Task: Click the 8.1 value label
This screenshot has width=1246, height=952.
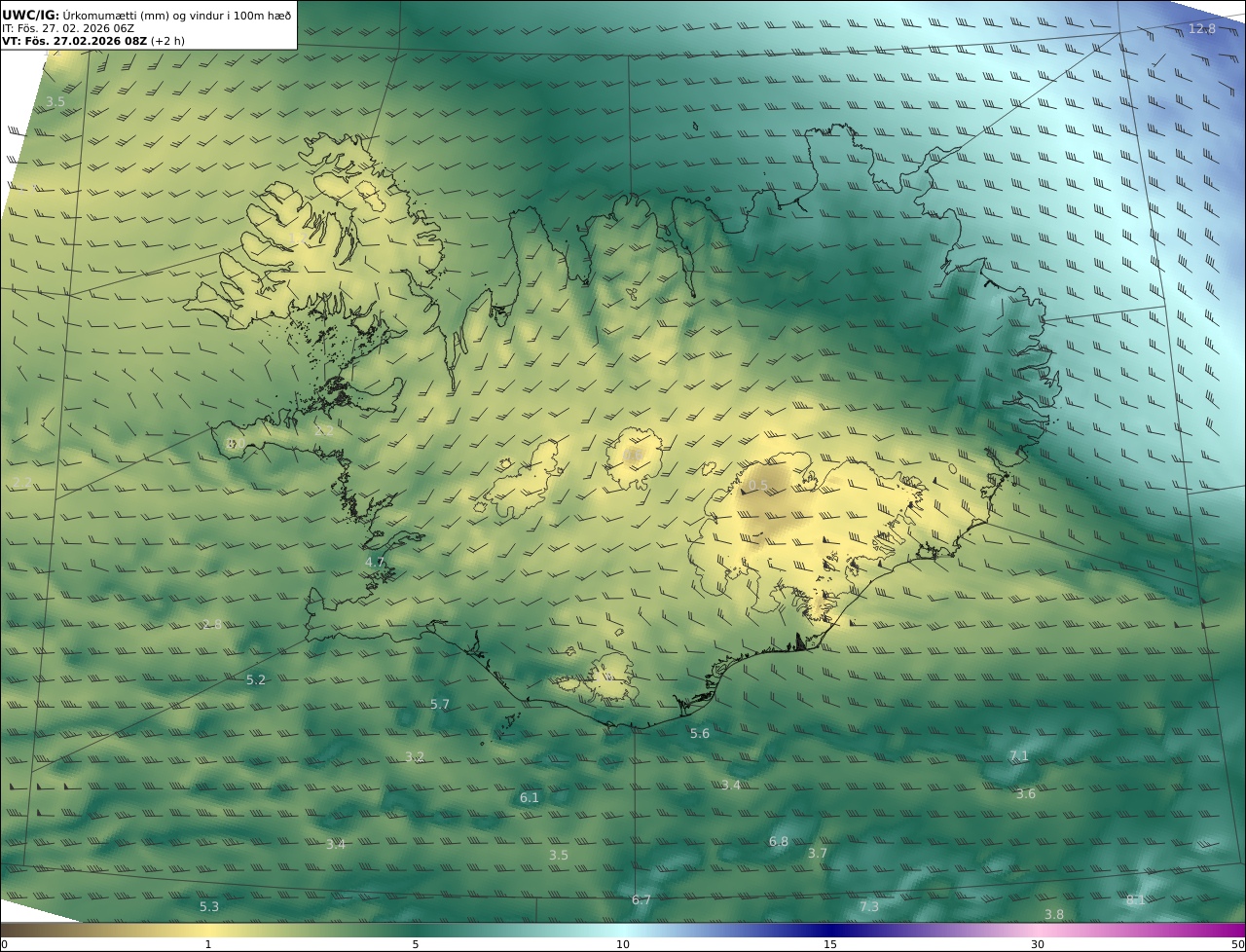Action: (x=1135, y=899)
